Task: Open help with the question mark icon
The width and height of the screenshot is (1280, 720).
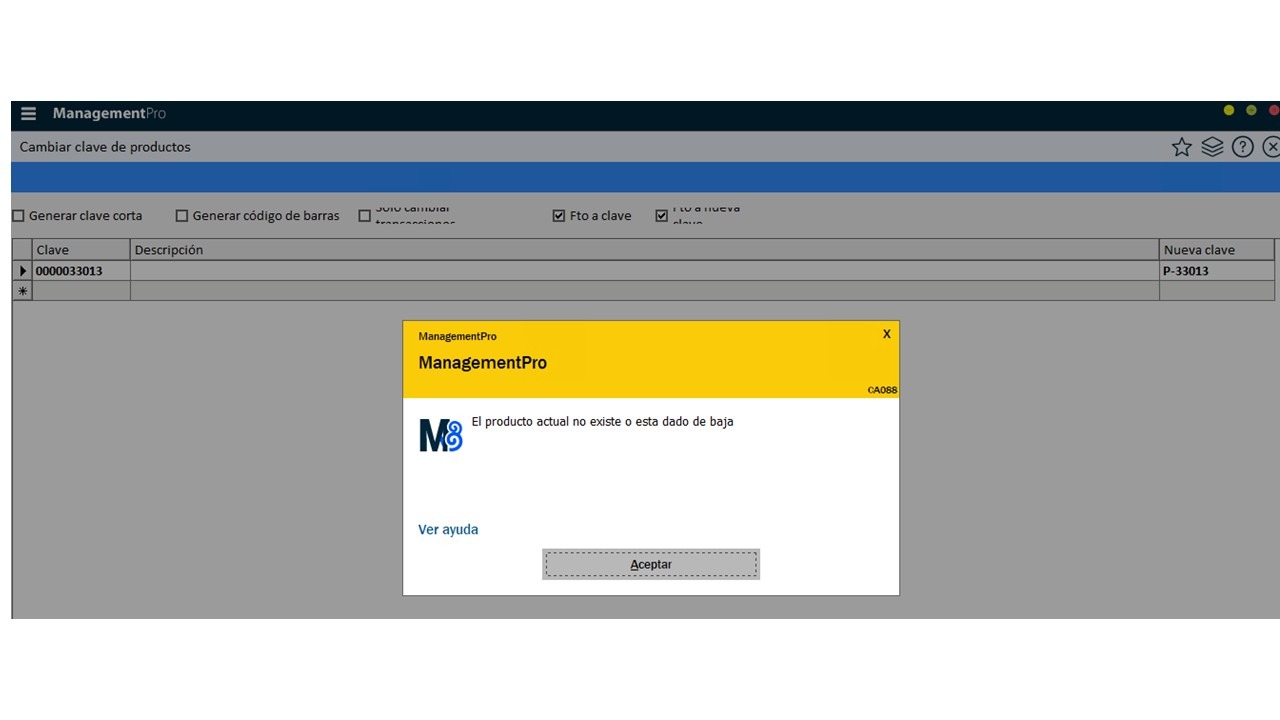Action: click(x=1242, y=148)
